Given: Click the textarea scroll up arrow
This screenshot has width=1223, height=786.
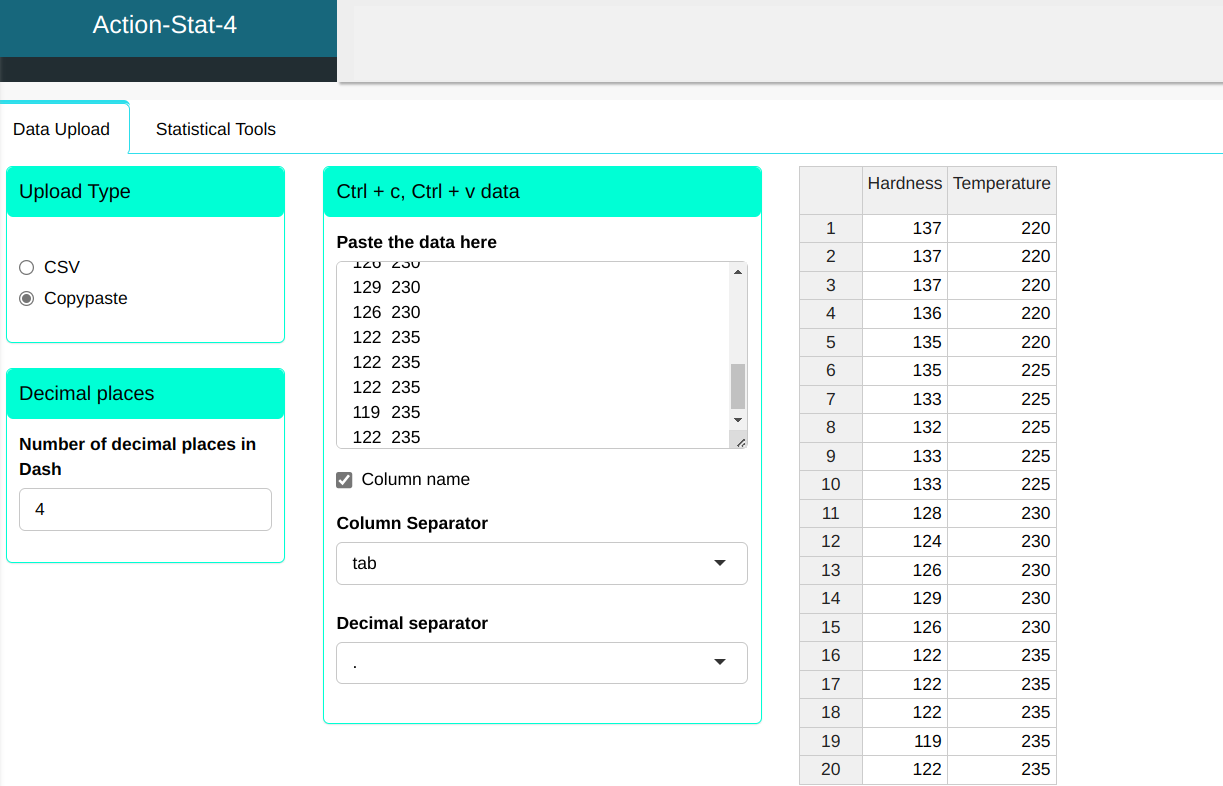Looking at the screenshot, I should (x=738, y=272).
